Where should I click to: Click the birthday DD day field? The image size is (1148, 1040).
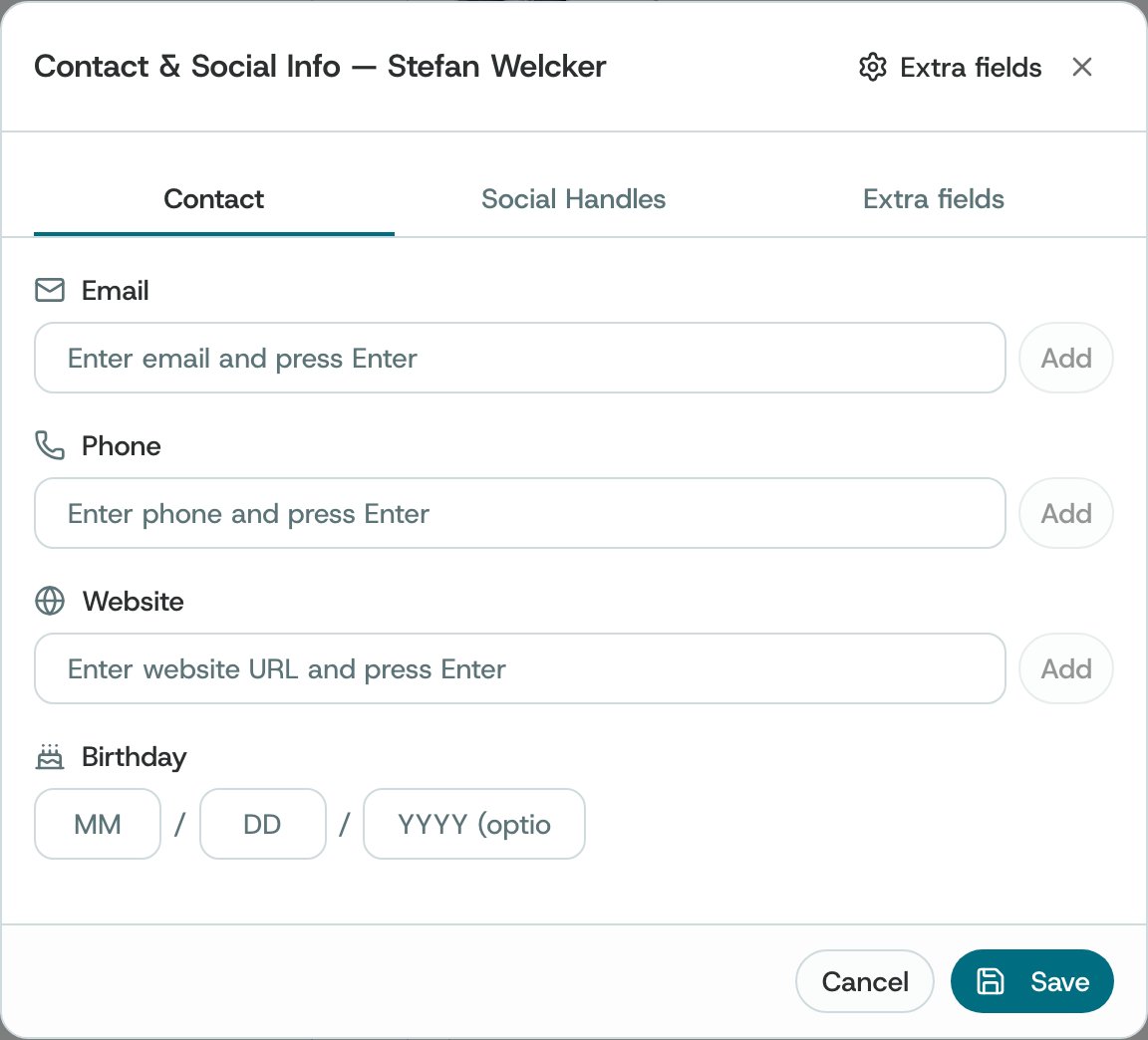(x=262, y=824)
